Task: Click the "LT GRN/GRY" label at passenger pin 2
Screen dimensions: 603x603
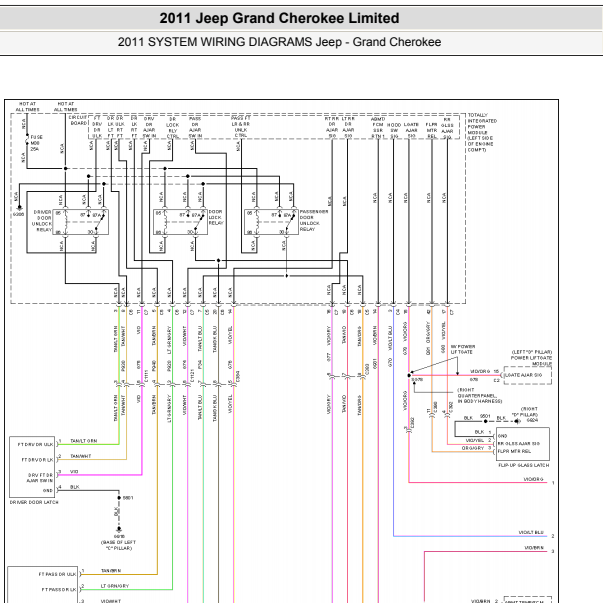Action: point(115,586)
